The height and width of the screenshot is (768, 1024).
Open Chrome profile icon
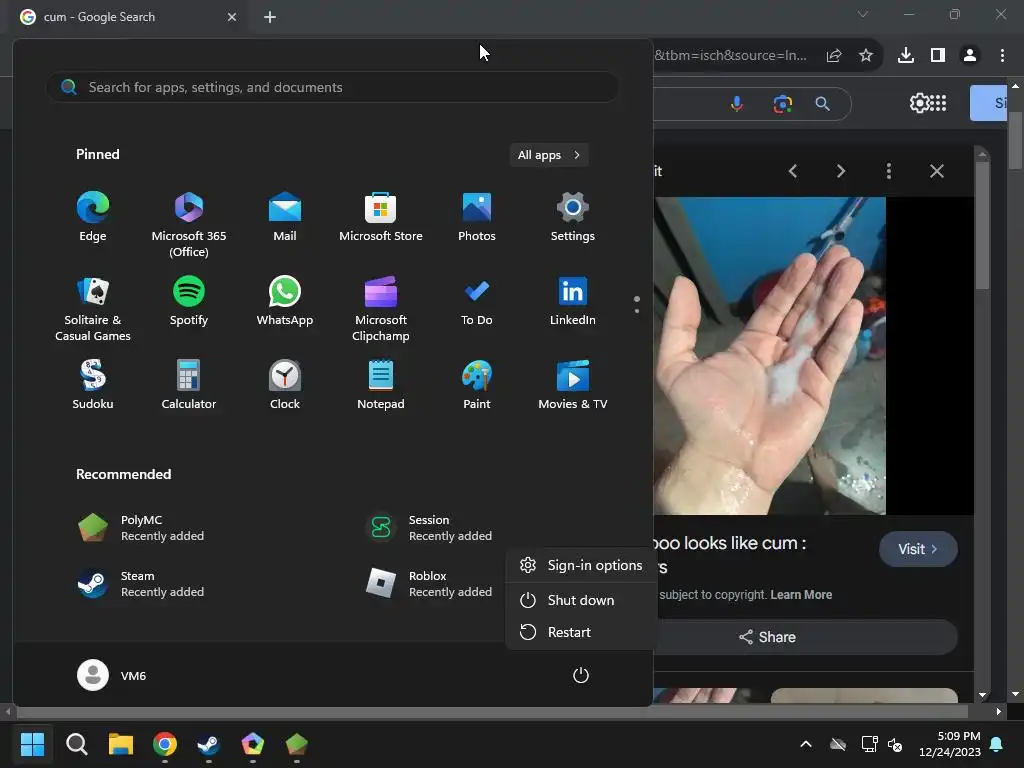[x=970, y=56]
